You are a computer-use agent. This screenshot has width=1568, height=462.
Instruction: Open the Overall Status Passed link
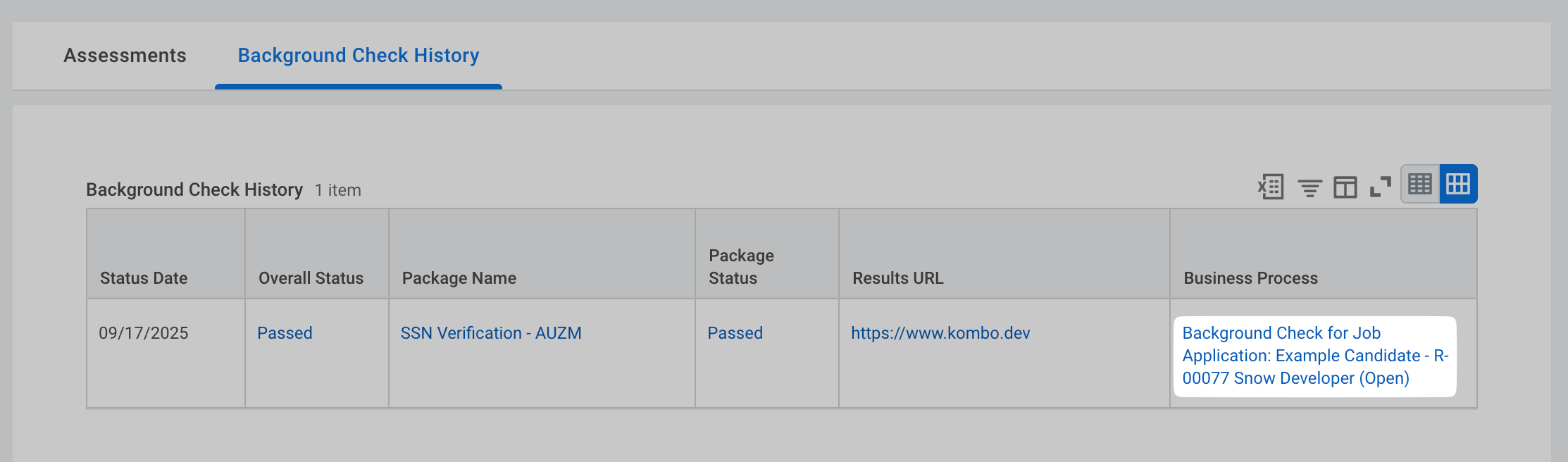[x=285, y=333]
